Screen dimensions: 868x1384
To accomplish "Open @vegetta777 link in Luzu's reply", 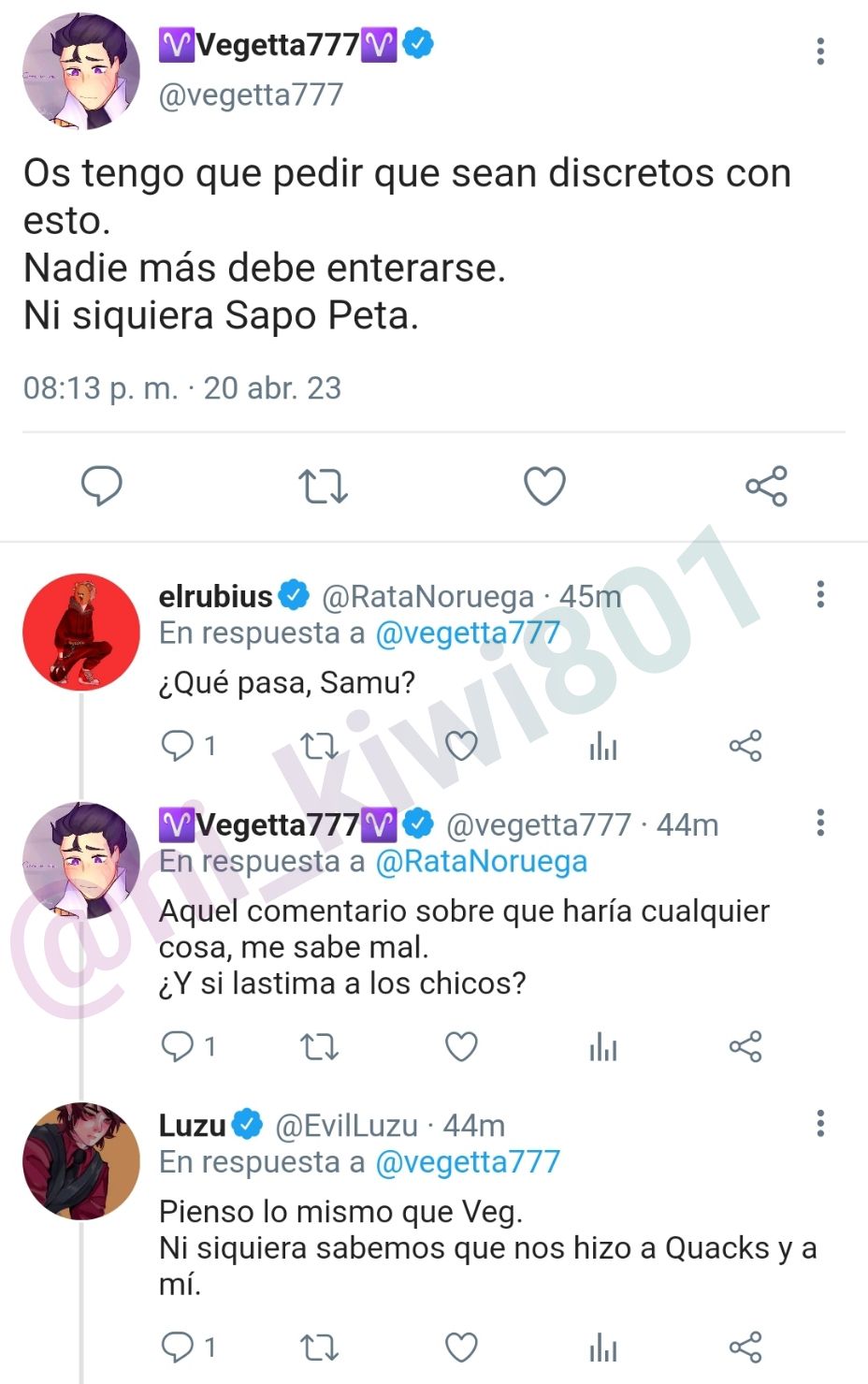I will click(x=467, y=1161).
